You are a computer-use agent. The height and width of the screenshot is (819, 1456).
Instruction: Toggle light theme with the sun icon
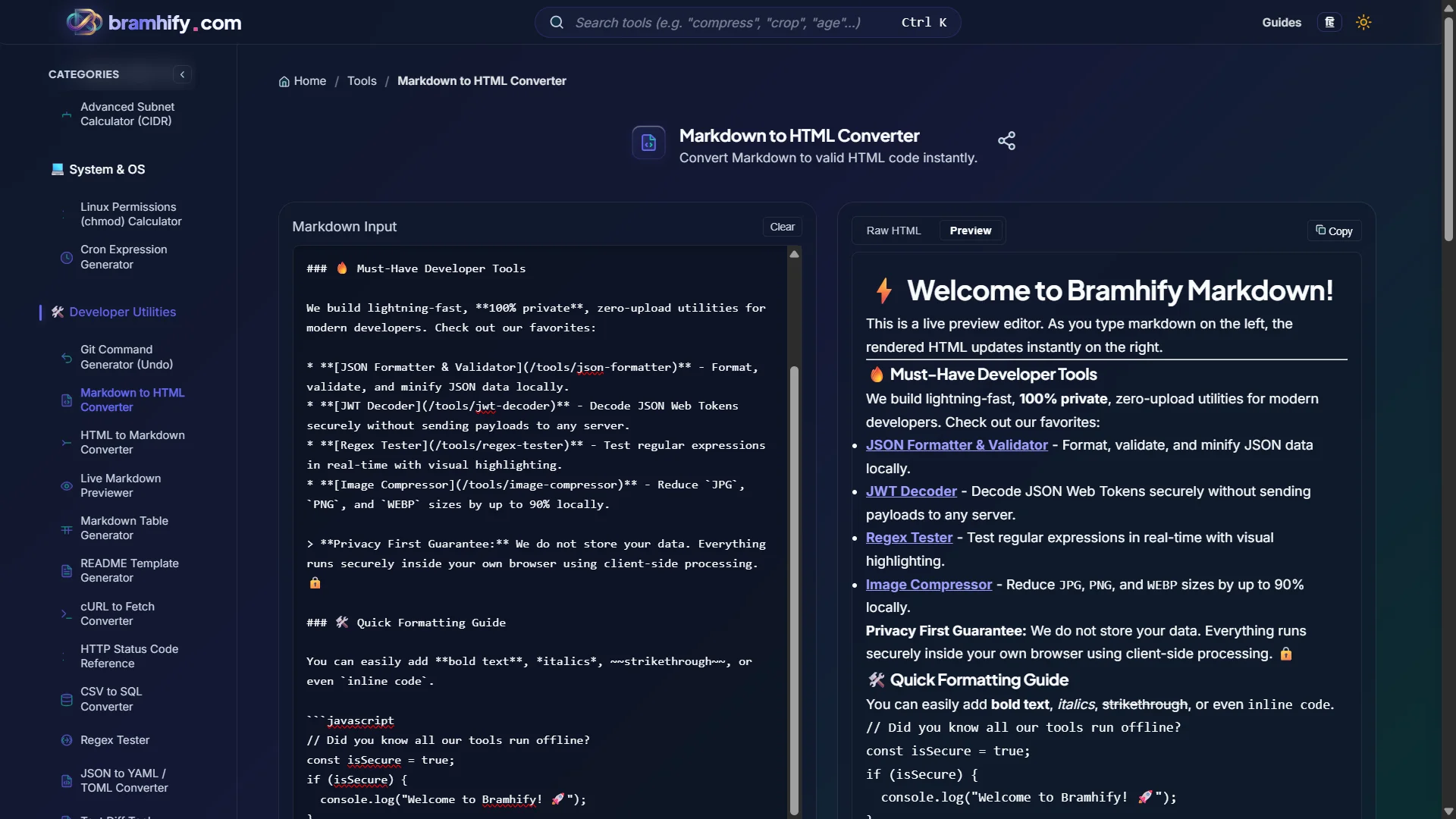[x=1363, y=23]
